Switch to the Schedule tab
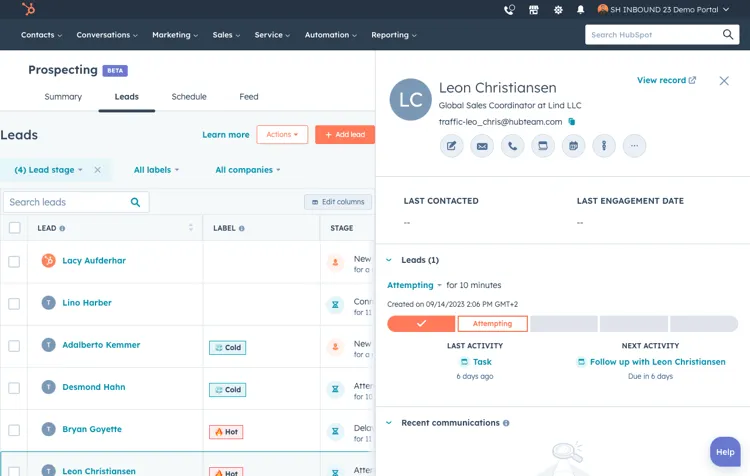Image resolution: width=750 pixels, height=476 pixels. (189, 97)
